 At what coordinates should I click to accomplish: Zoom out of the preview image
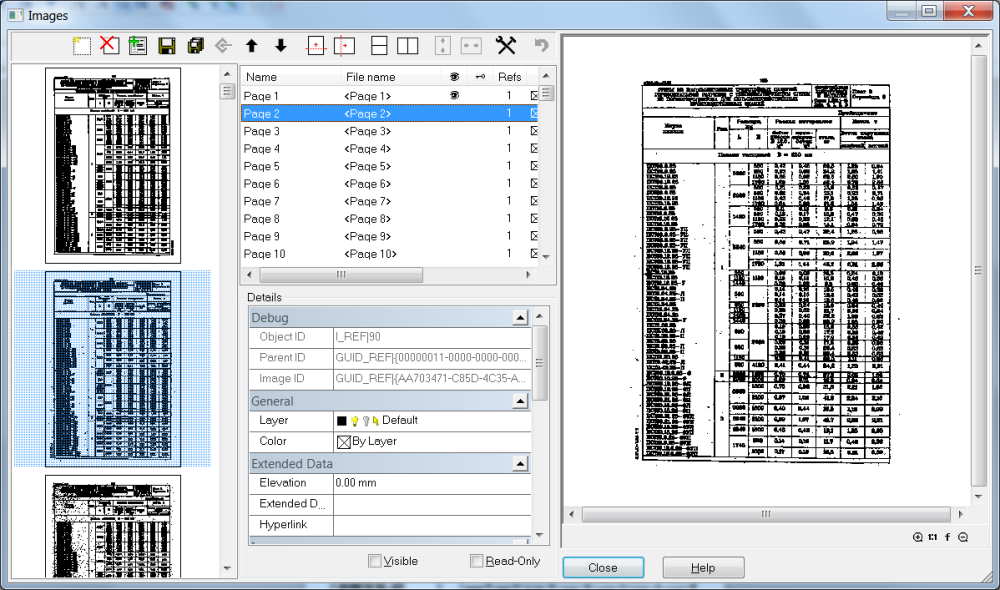[x=963, y=537]
